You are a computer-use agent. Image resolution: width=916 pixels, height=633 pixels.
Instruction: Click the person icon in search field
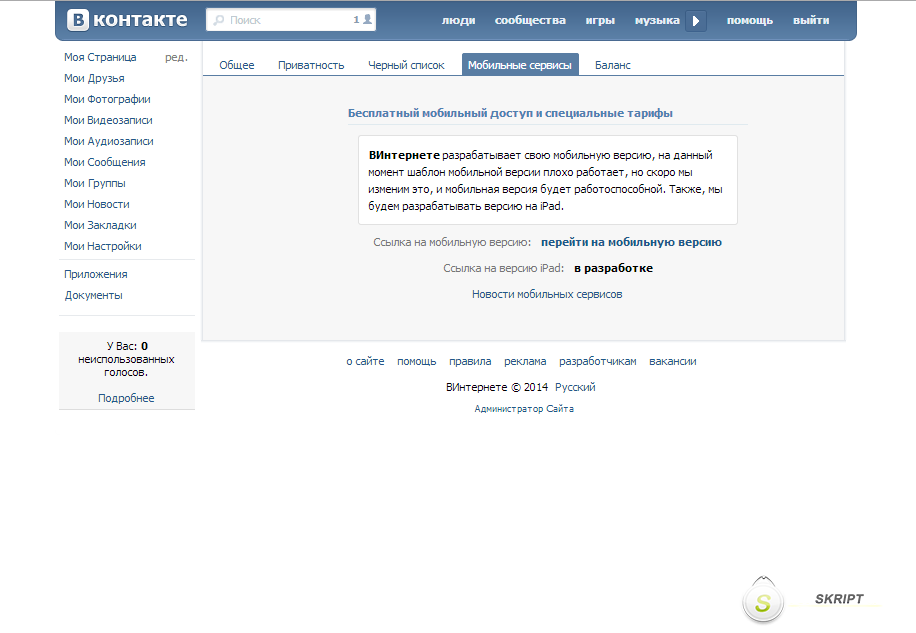367,19
